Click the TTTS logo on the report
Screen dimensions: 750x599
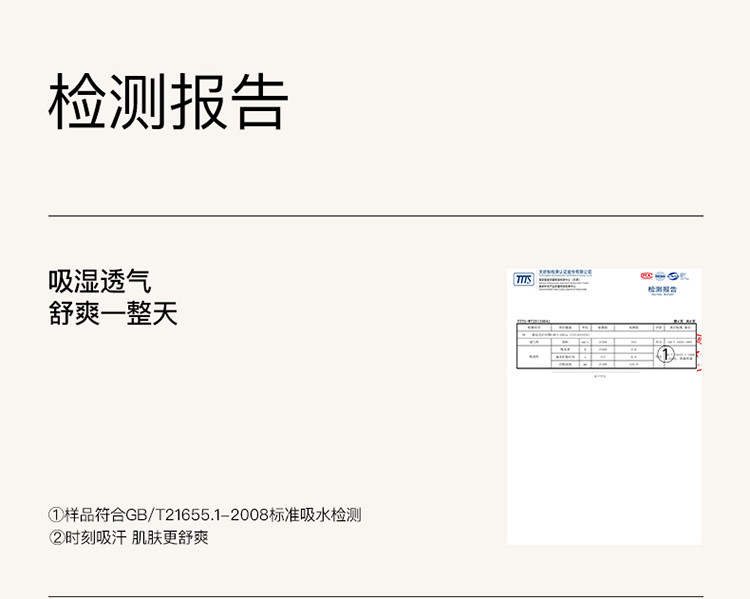[524, 279]
